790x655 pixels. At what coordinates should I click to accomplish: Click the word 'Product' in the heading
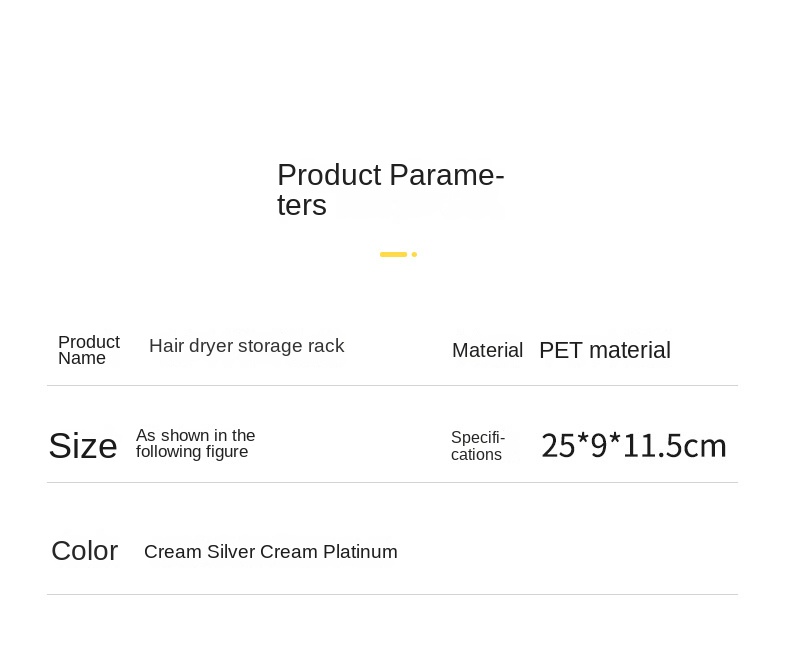[329, 175]
